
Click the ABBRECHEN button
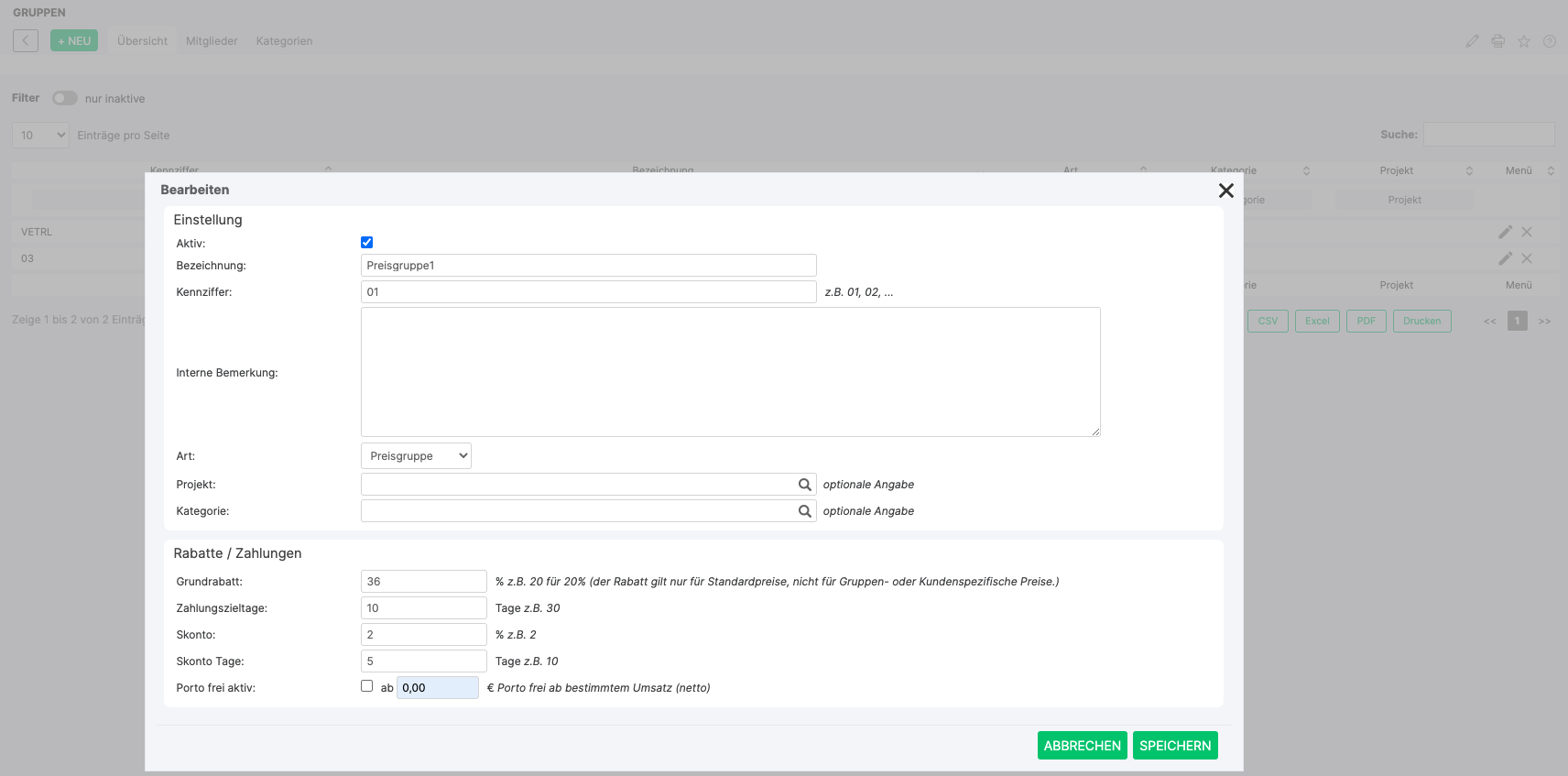point(1082,746)
